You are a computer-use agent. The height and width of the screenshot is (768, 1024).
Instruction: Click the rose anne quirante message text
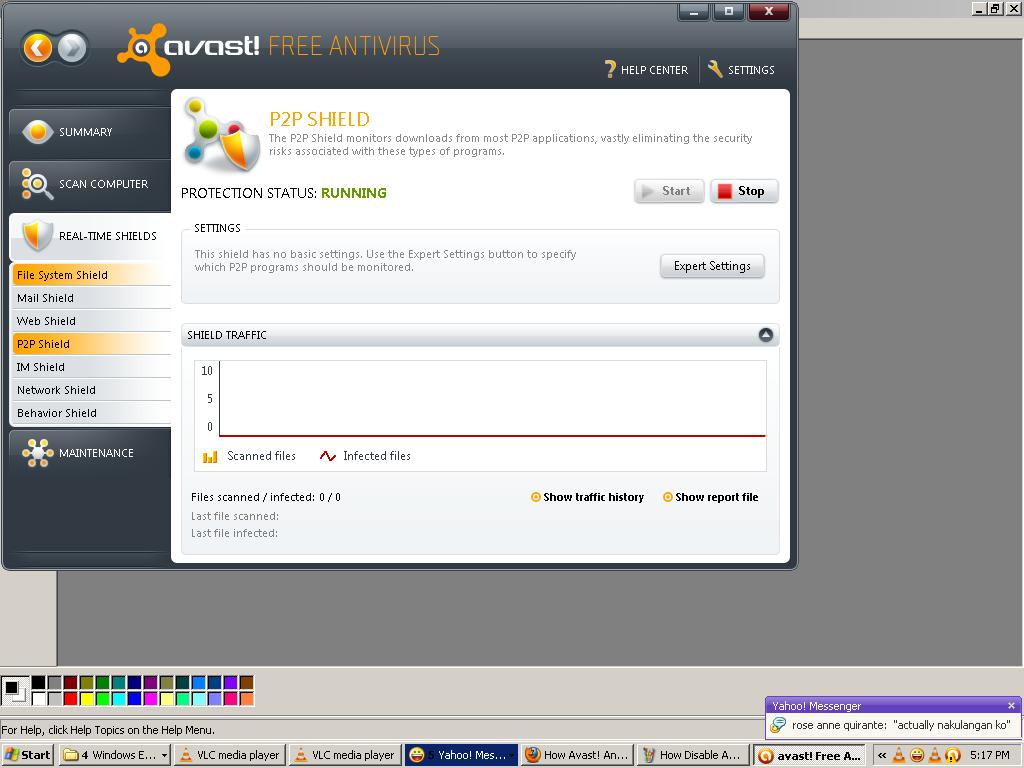coord(901,725)
